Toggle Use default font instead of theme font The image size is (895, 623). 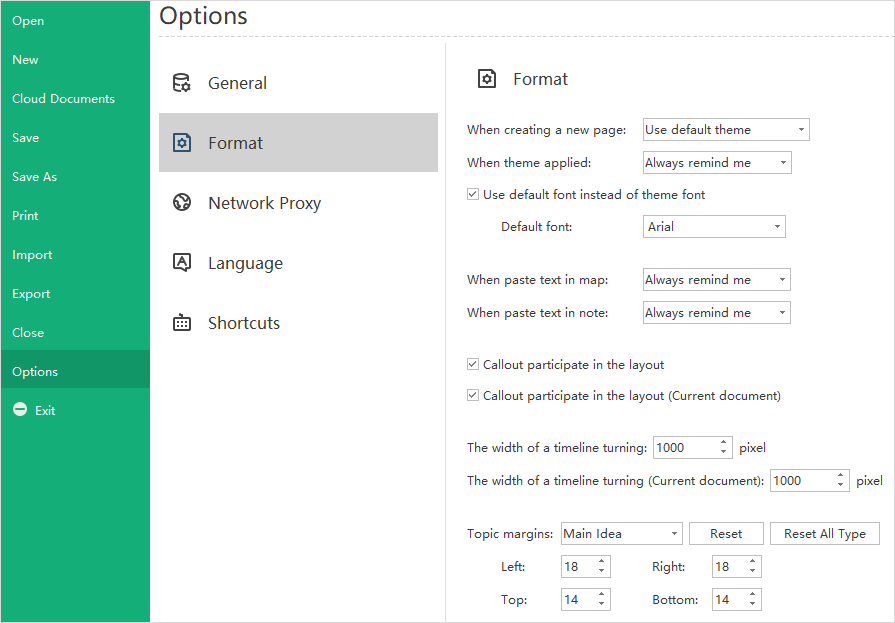(x=473, y=195)
